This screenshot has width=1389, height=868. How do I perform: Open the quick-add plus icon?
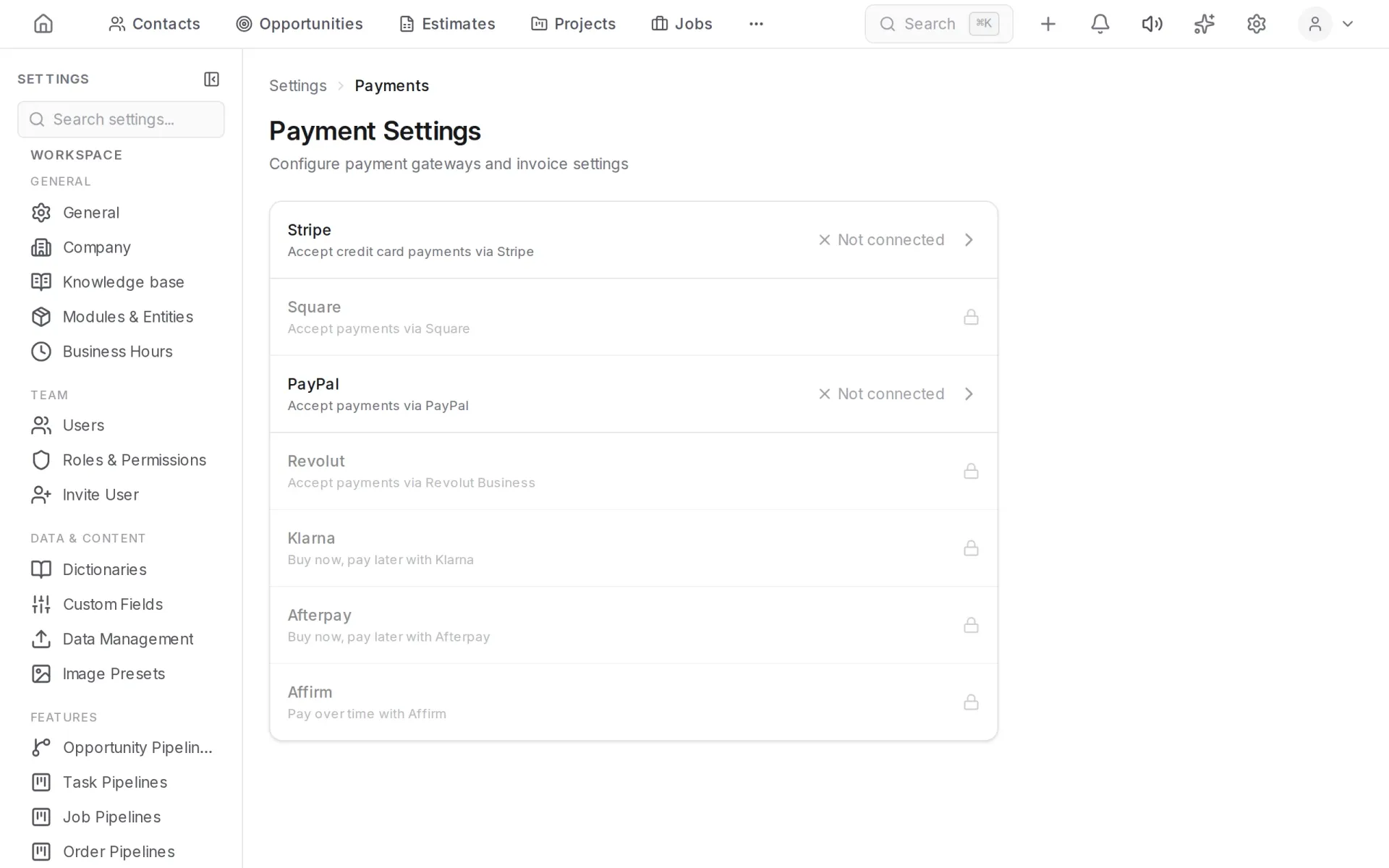pos(1048,24)
